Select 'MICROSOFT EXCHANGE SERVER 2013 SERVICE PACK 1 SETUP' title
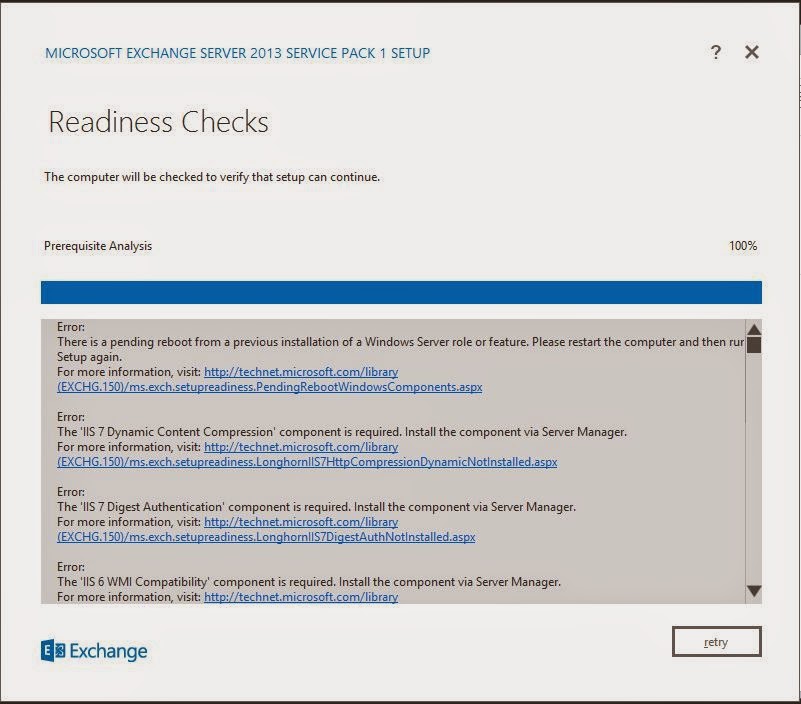 pos(238,53)
